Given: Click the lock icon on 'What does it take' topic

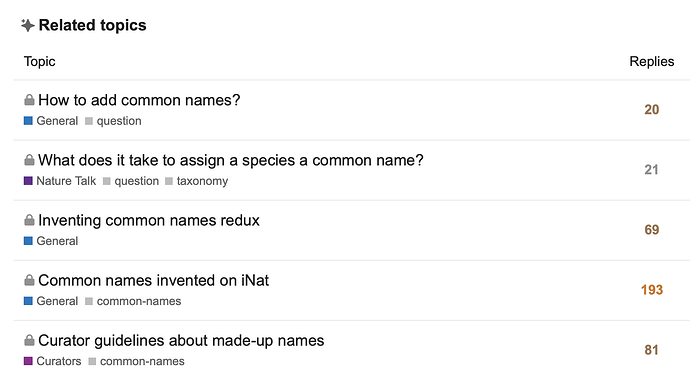Looking at the screenshot, I should point(29,161).
